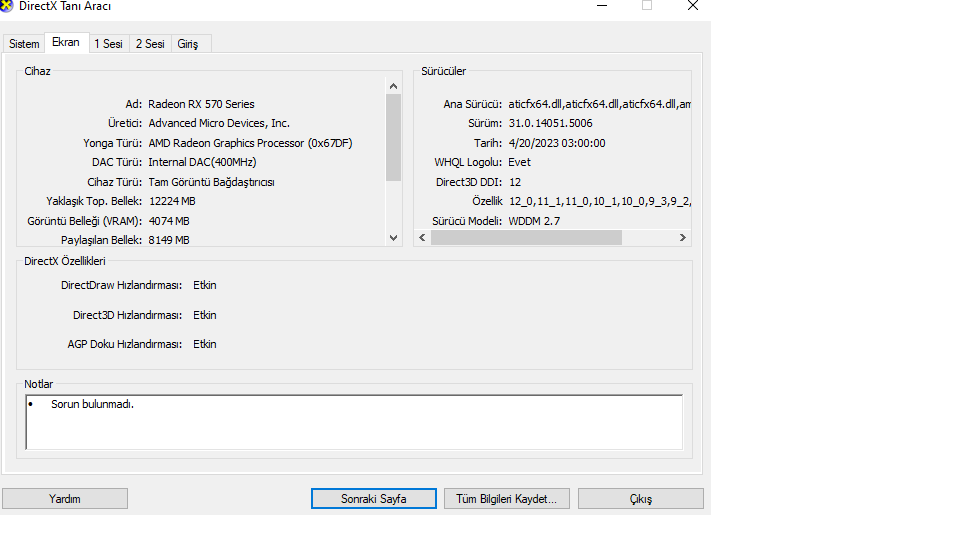Image resolution: width=960 pixels, height=540 pixels.
Task: Click DirectDraw Hızlandırması 'Etkin' value
Action: (204, 285)
